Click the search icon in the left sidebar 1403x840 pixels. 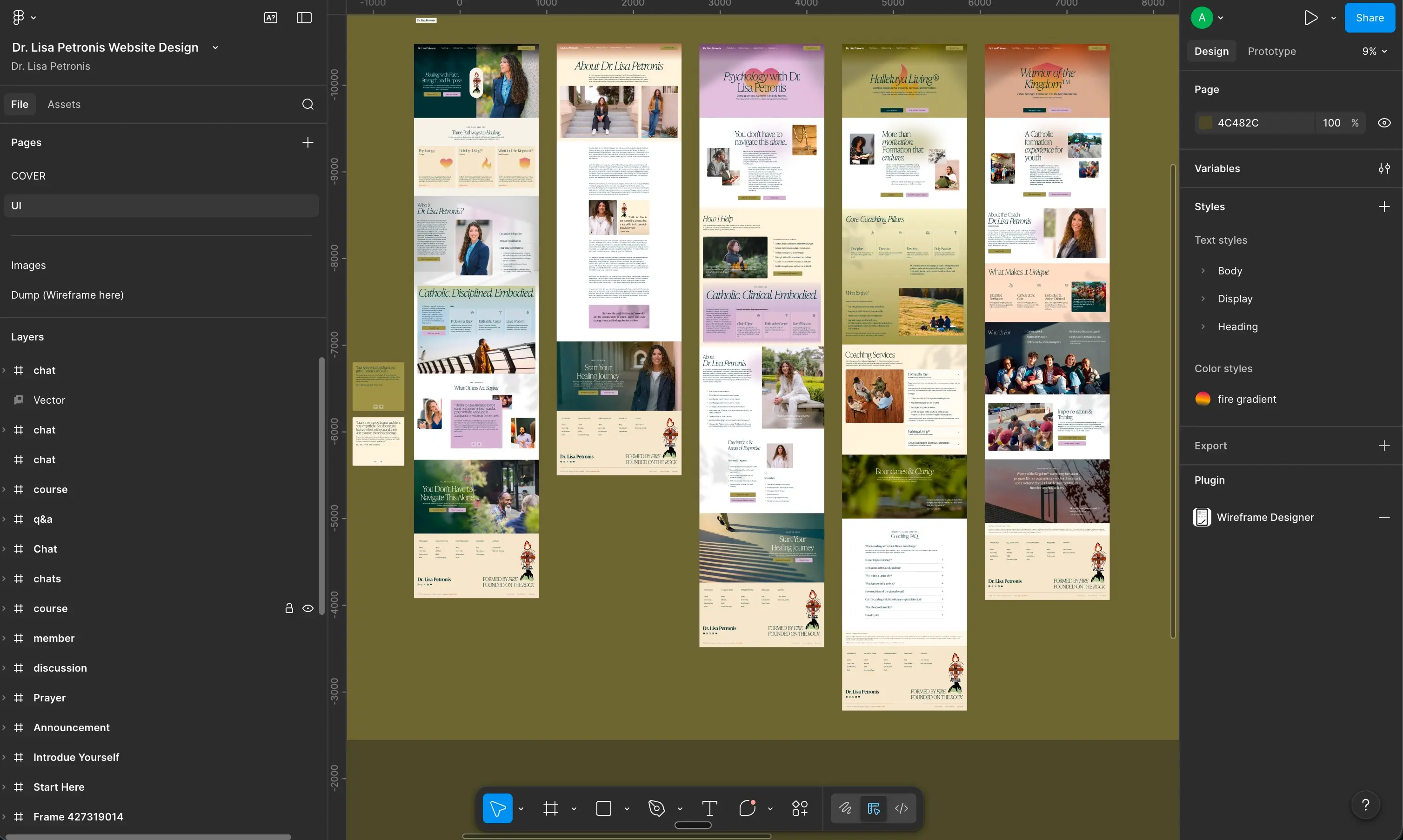point(308,104)
